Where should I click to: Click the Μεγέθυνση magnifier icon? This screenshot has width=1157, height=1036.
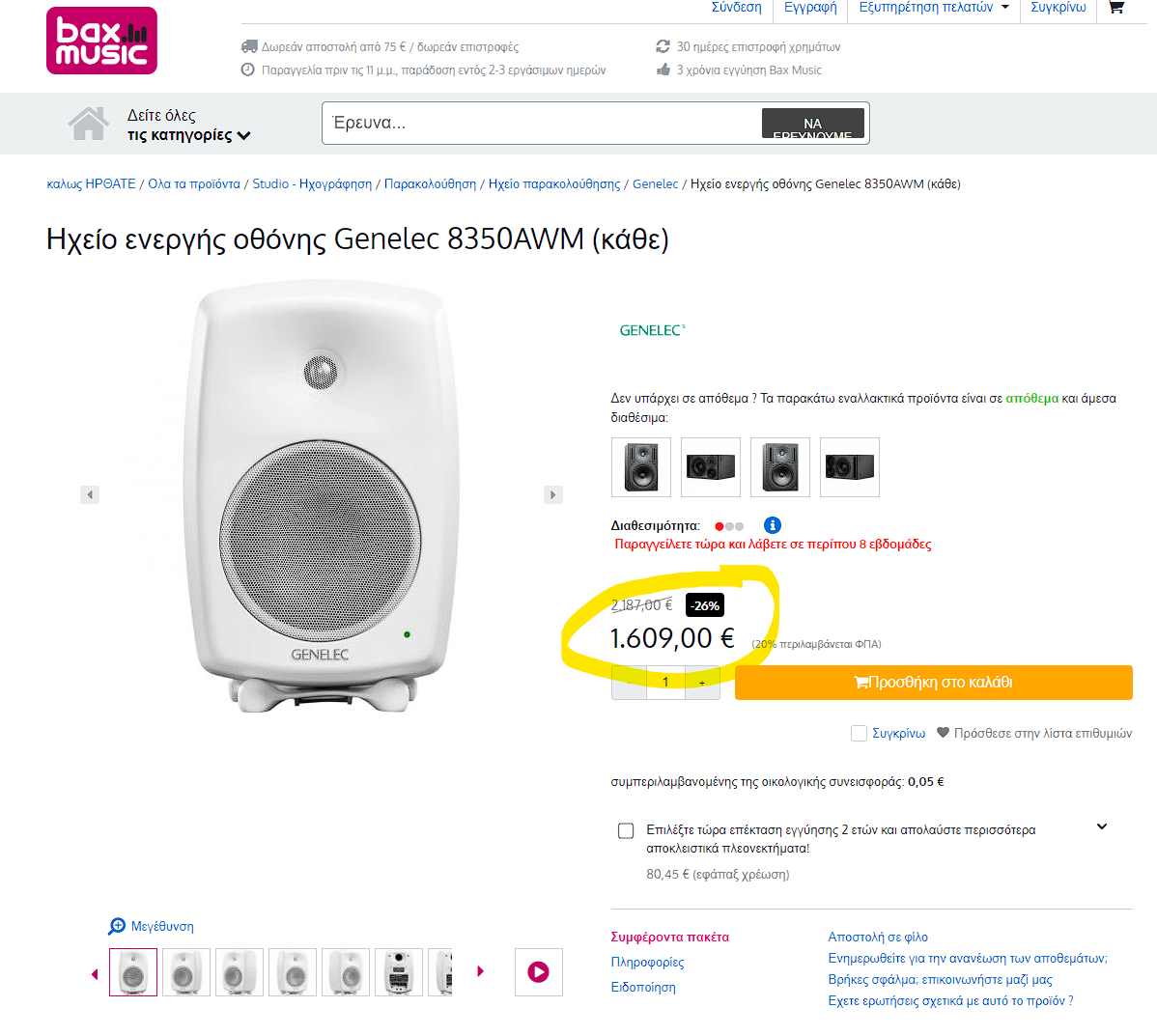(117, 926)
